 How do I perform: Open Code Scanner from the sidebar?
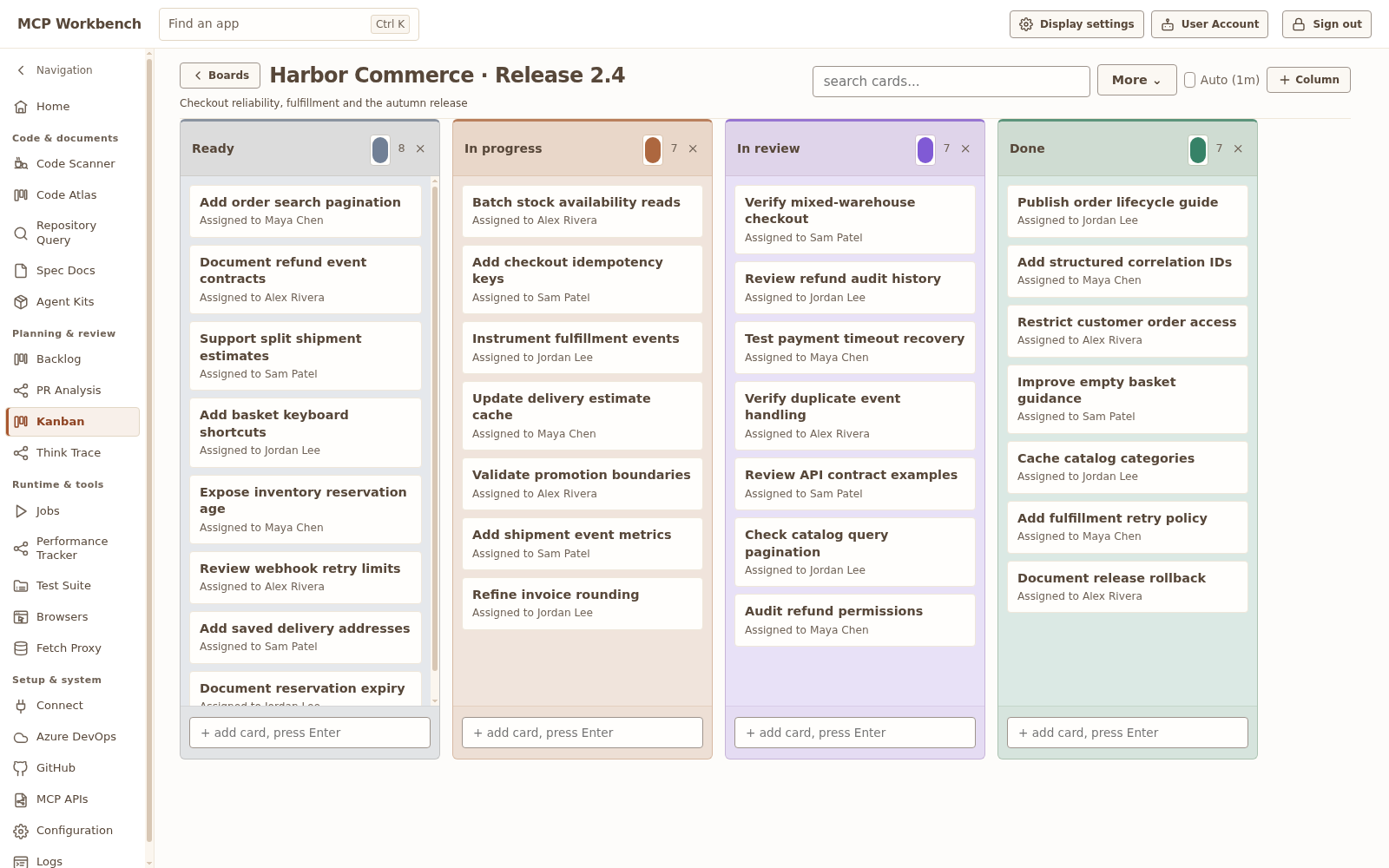73,163
